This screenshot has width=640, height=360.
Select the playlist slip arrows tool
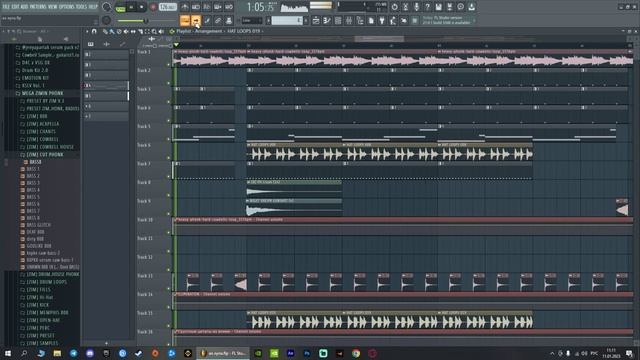pyautogui.click(x=133, y=31)
